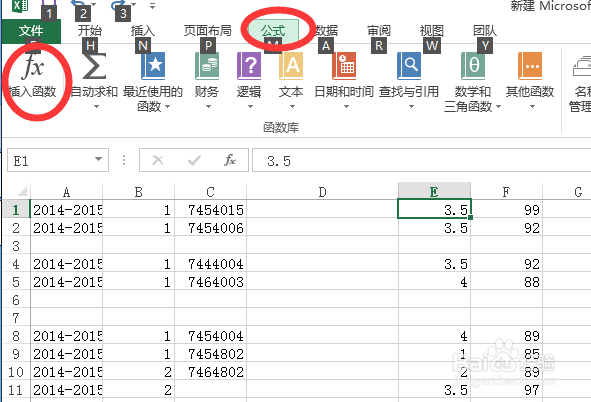Open the Financial functions book icon

207,66
